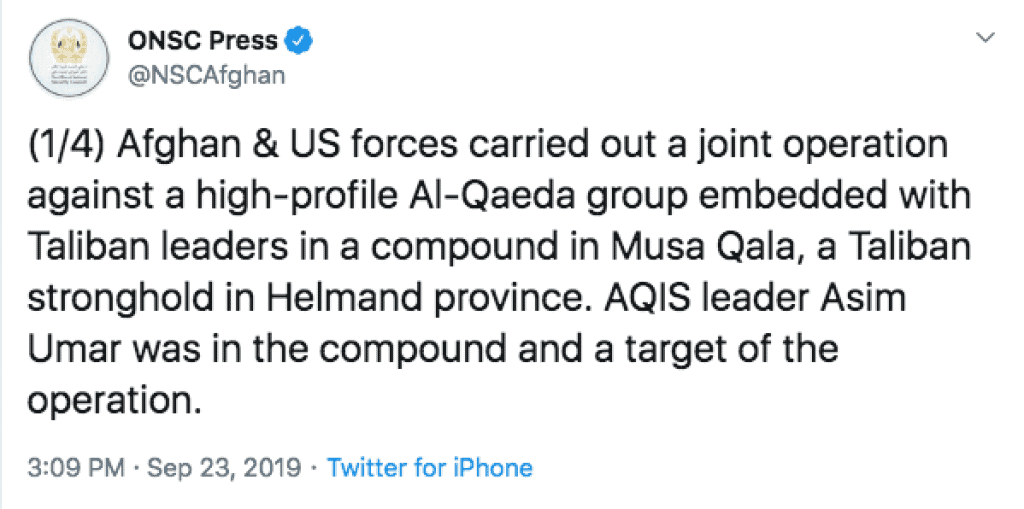Click "Musa Qala" in the tweet text

(707, 247)
